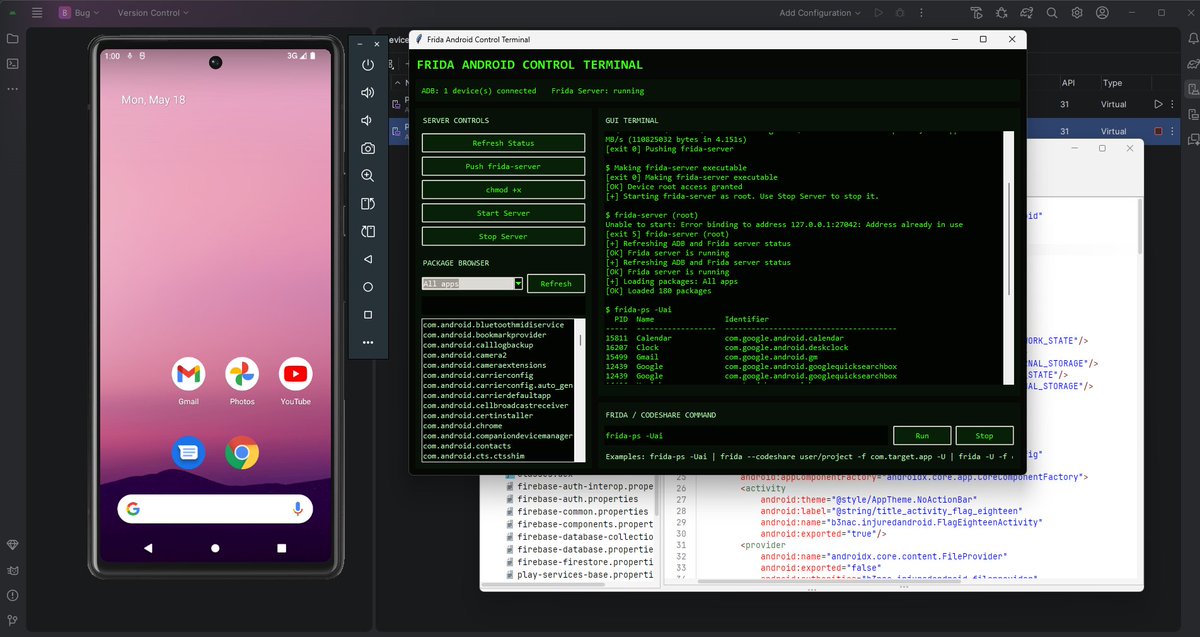Image resolution: width=1200 pixels, height=637 pixels.
Task: Open Messages app on the phone
Action: (x=188, y=454)
